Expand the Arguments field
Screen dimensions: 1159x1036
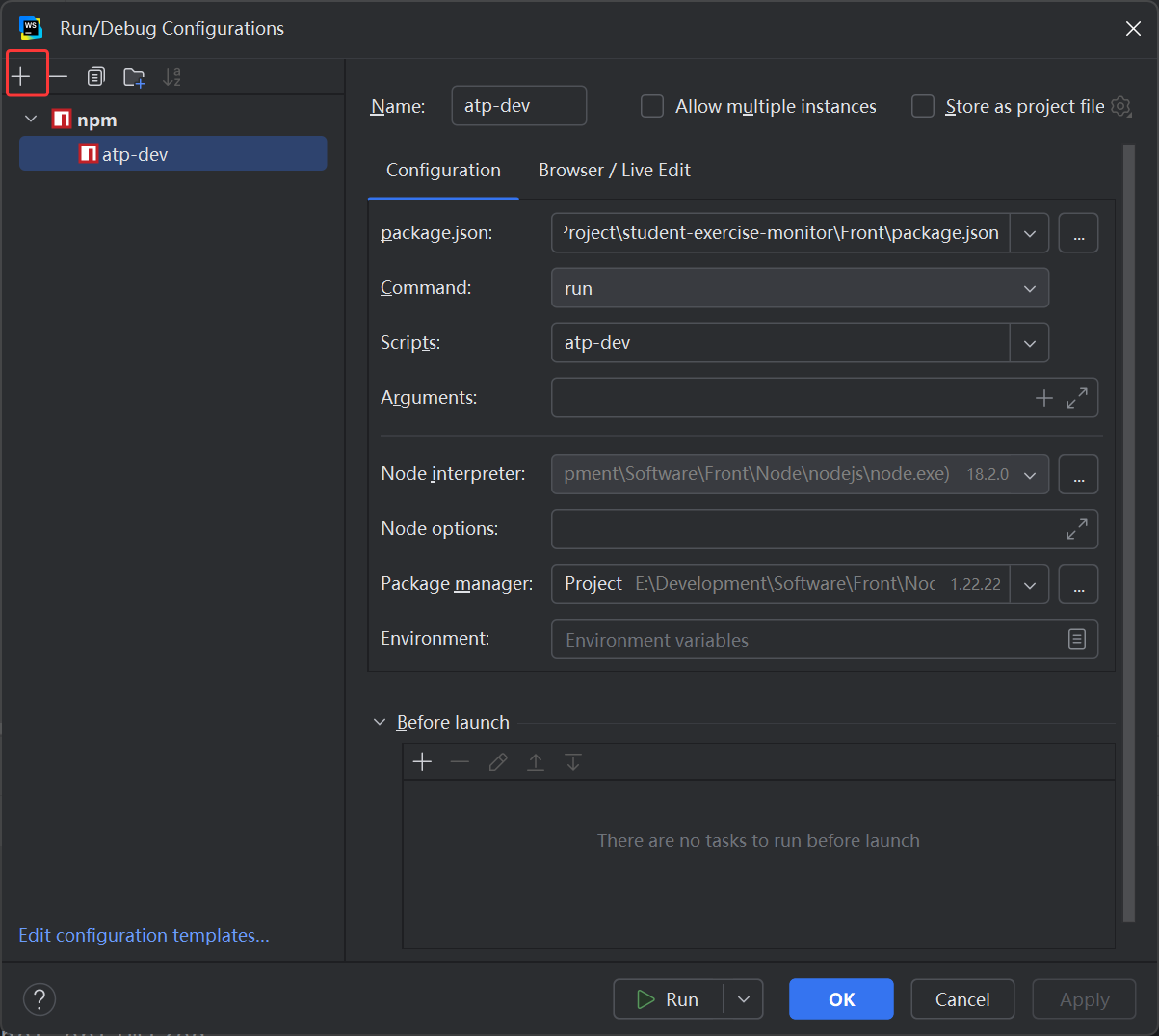(1077, 398)
